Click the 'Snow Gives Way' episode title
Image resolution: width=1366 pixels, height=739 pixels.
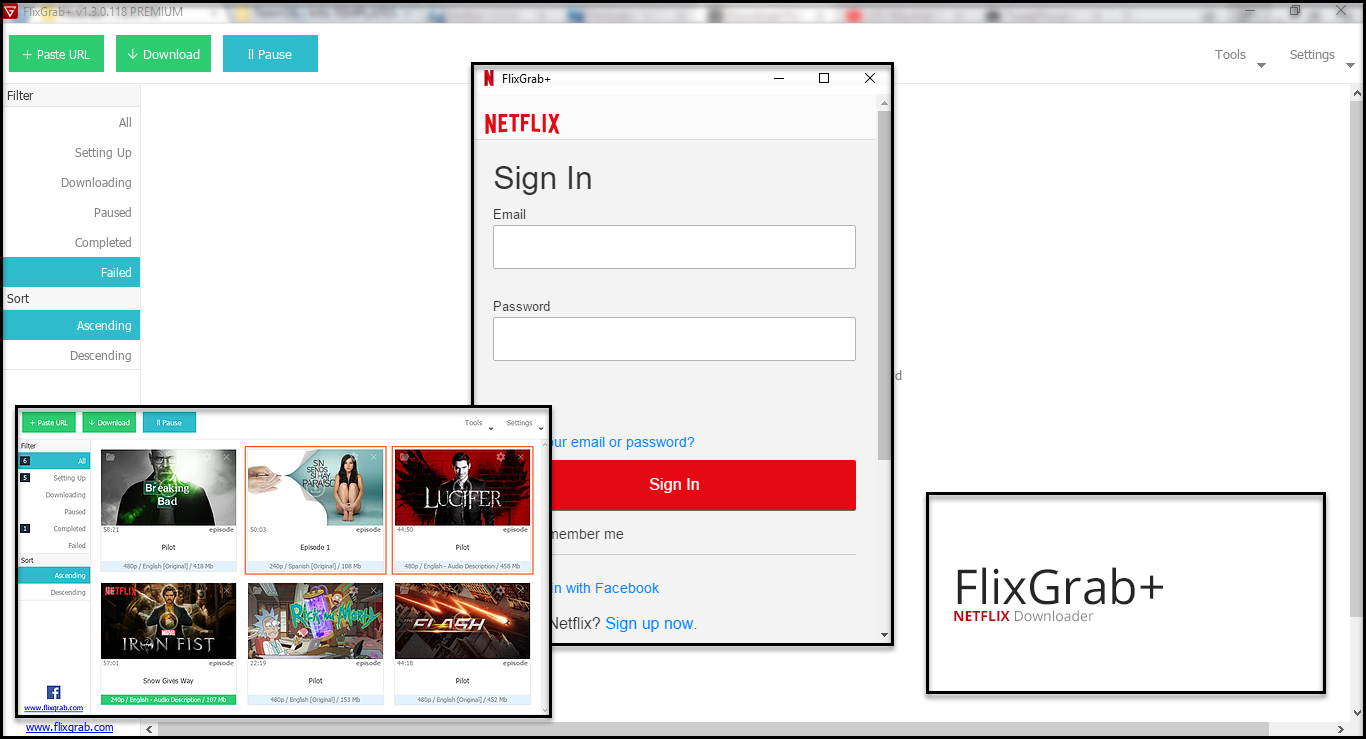coord(169,681)
